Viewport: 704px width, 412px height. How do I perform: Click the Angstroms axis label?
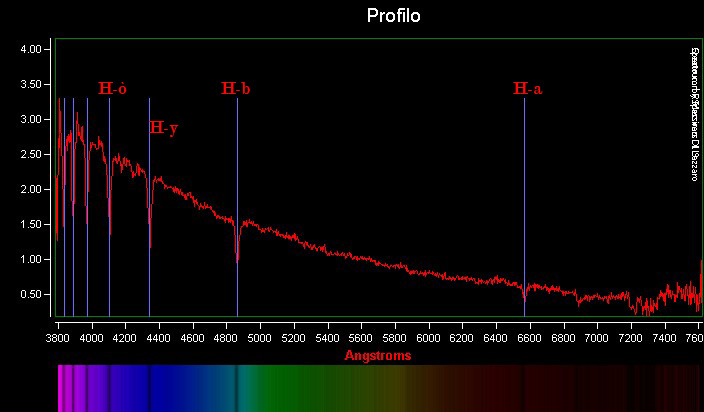(378, 355)
